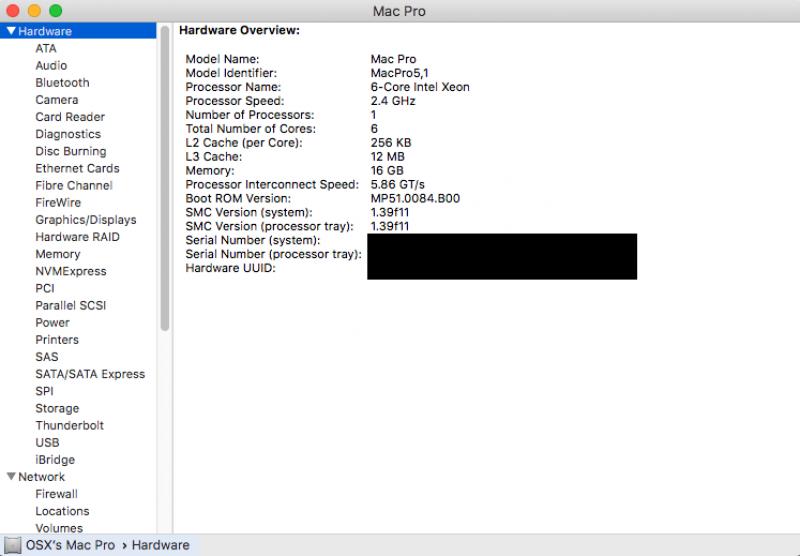Click the SMC Version (system) 1.39f11 value
This screenshot has height=556, width=800.
(x=390, y=212)
